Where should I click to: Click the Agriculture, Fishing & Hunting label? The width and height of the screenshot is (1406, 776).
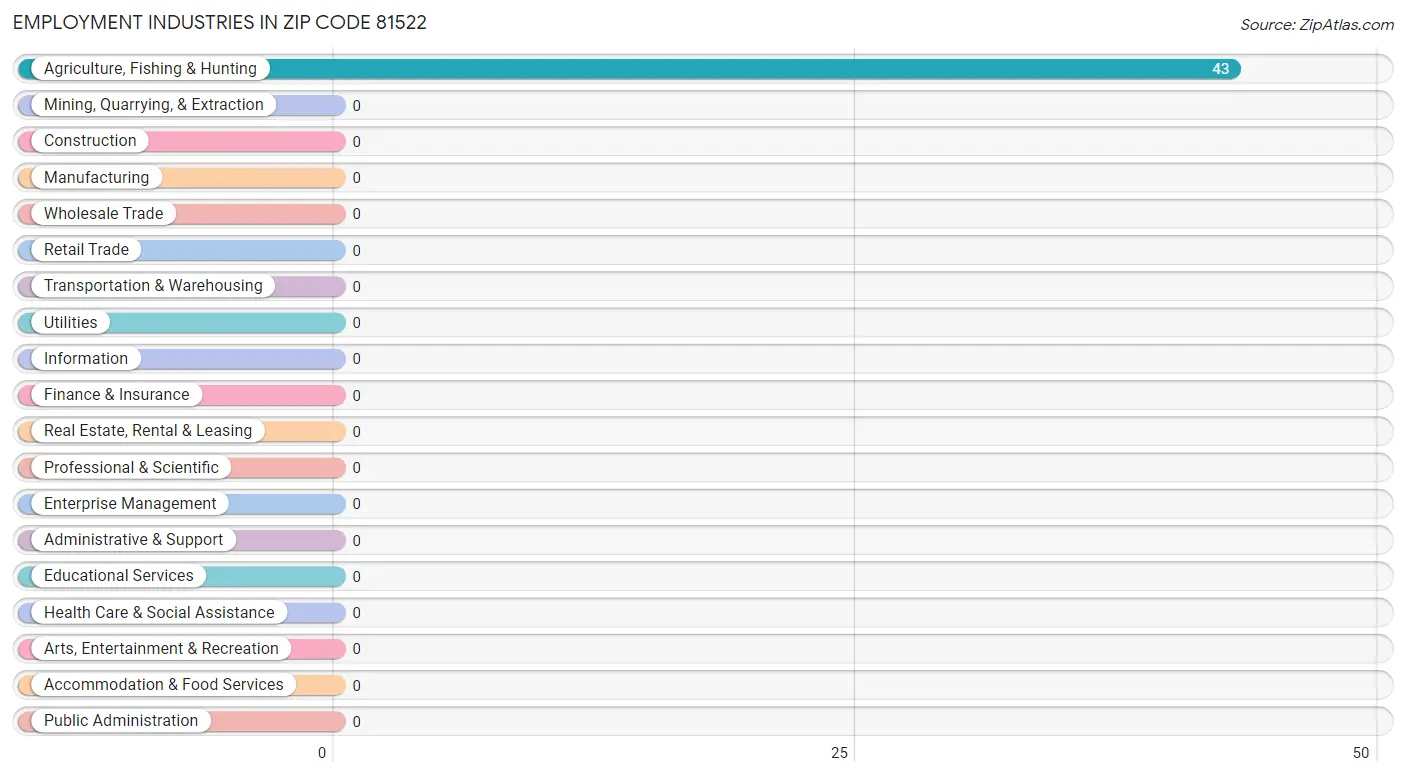coord(150,69)
